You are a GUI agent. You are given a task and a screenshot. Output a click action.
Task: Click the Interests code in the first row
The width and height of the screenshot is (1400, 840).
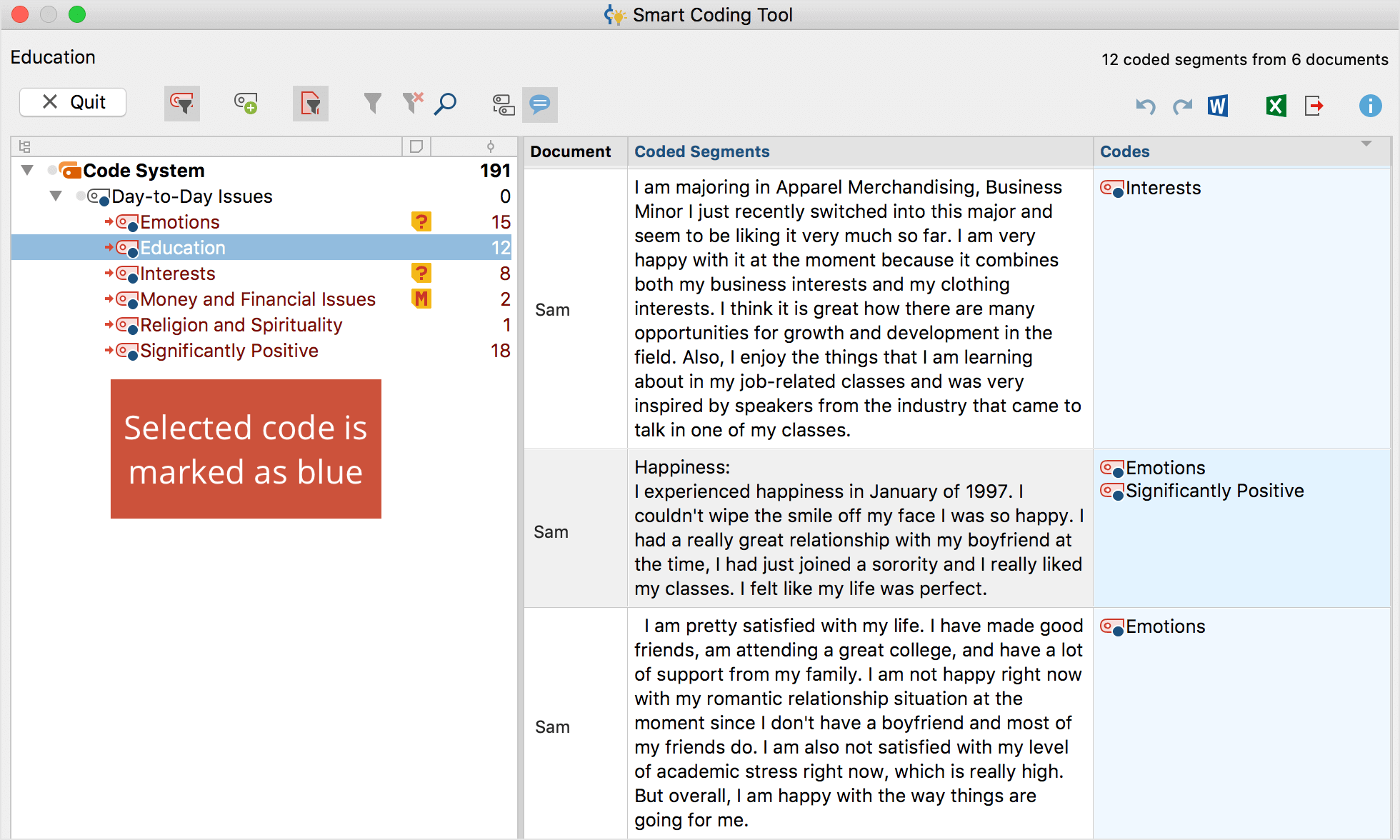coord(1164,188)
